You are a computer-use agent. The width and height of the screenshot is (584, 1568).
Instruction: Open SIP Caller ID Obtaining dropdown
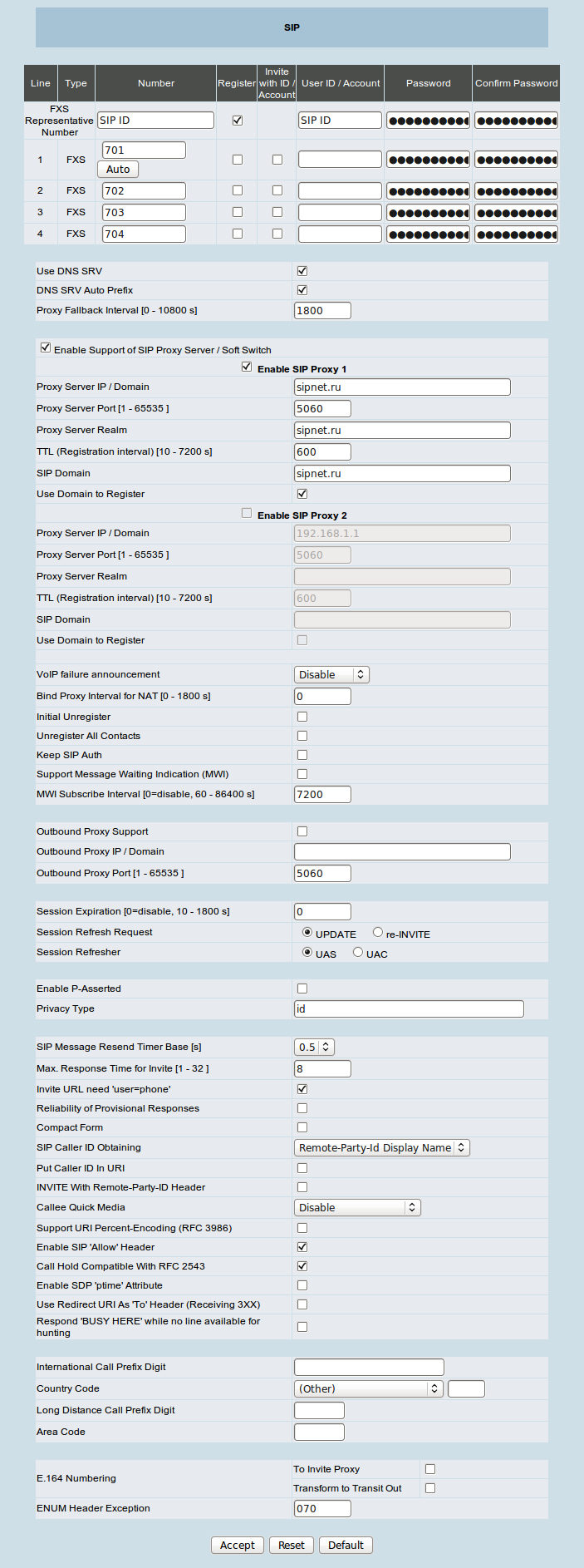(x=382, y=1148)
